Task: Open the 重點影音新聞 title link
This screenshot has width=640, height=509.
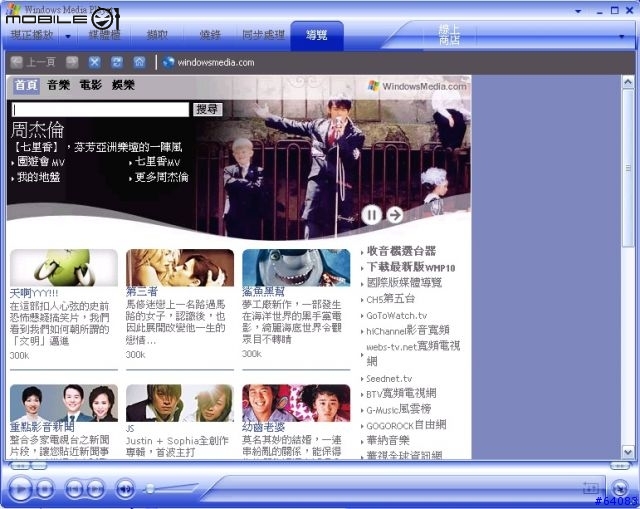Action: [x=42, y=427]
